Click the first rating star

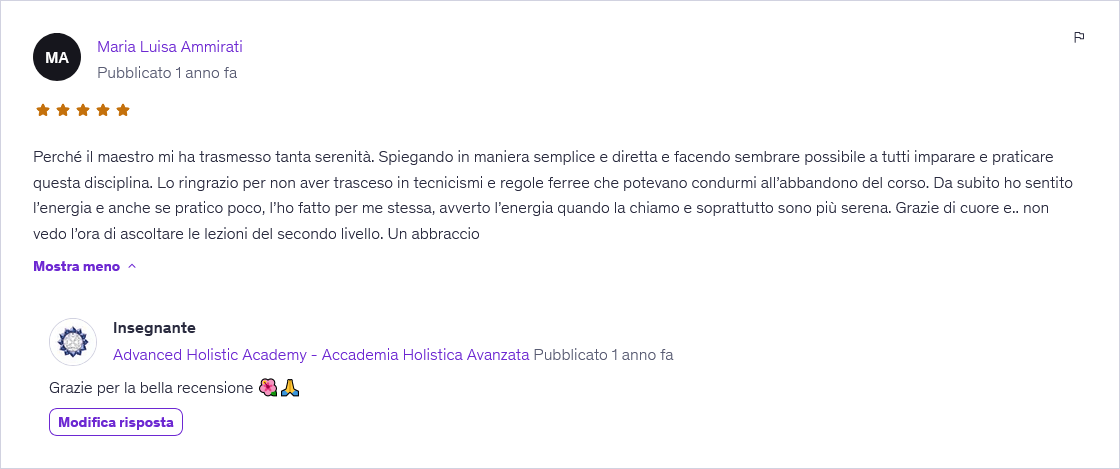[43, 110]
